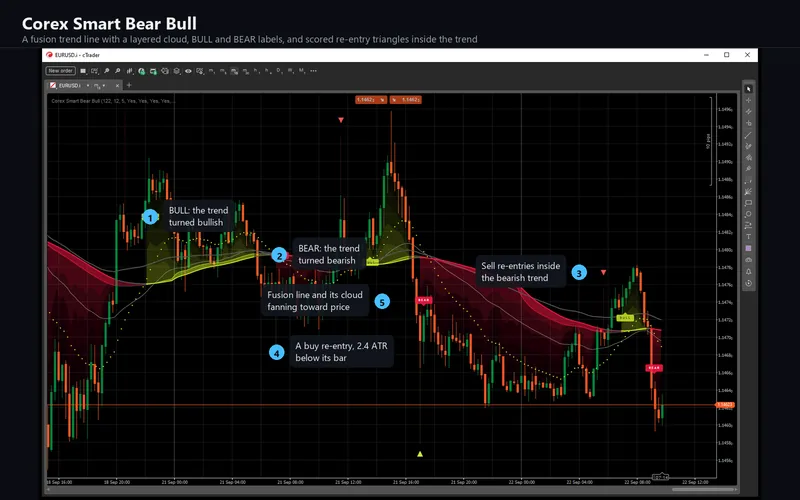The height and width of the screenshot is (500, 800).
Task: Toggle the eye icon in right drawing sidebar
Action: pos(748,259)
